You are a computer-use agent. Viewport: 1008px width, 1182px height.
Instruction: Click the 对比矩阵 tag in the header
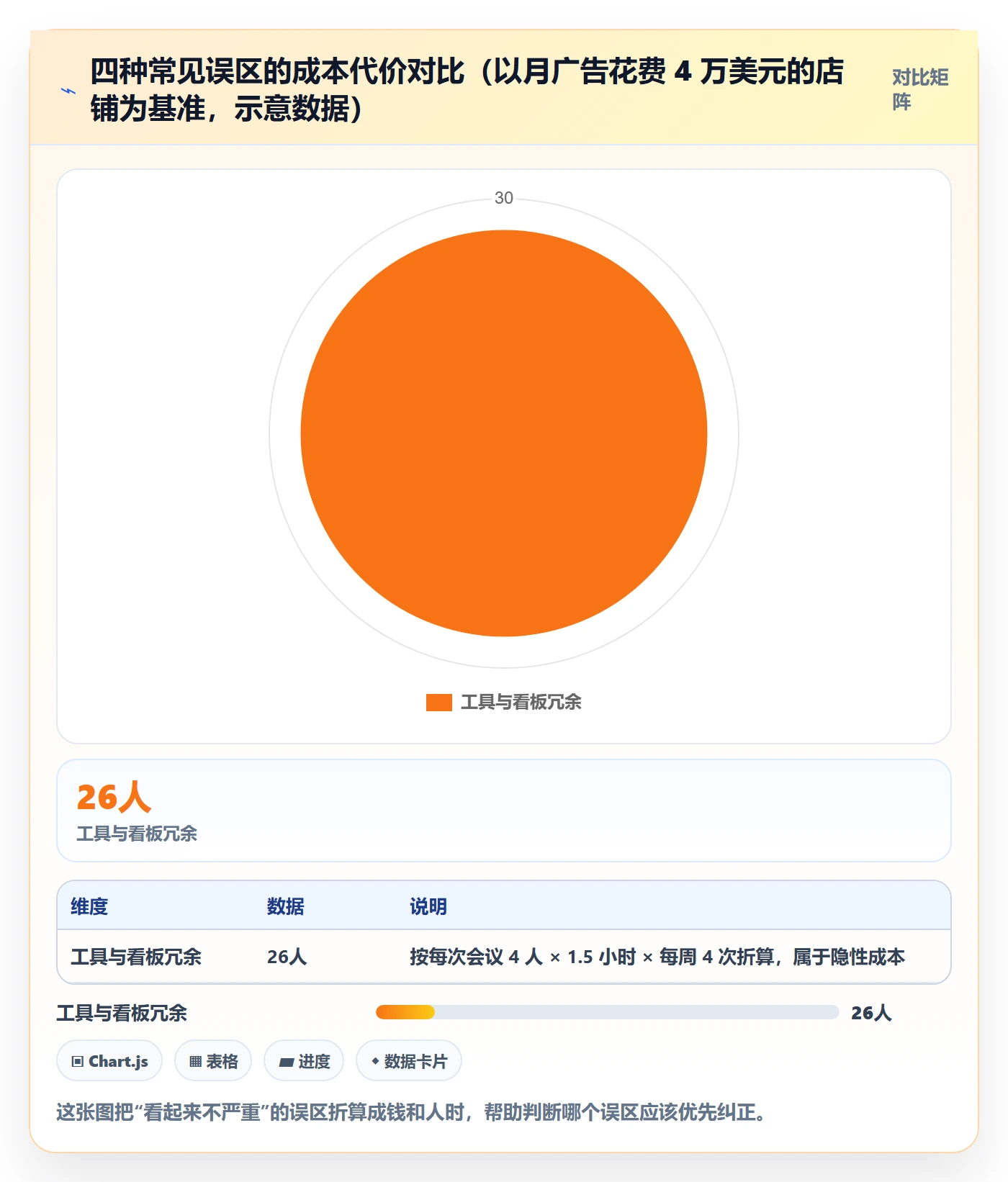click(x=920, y=89)
